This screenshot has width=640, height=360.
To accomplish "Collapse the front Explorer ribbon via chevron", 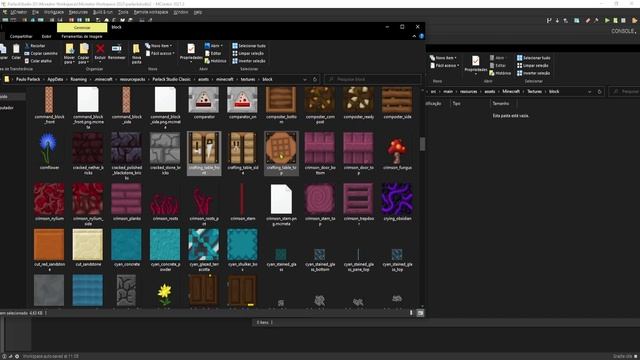I will click(414, 36).
